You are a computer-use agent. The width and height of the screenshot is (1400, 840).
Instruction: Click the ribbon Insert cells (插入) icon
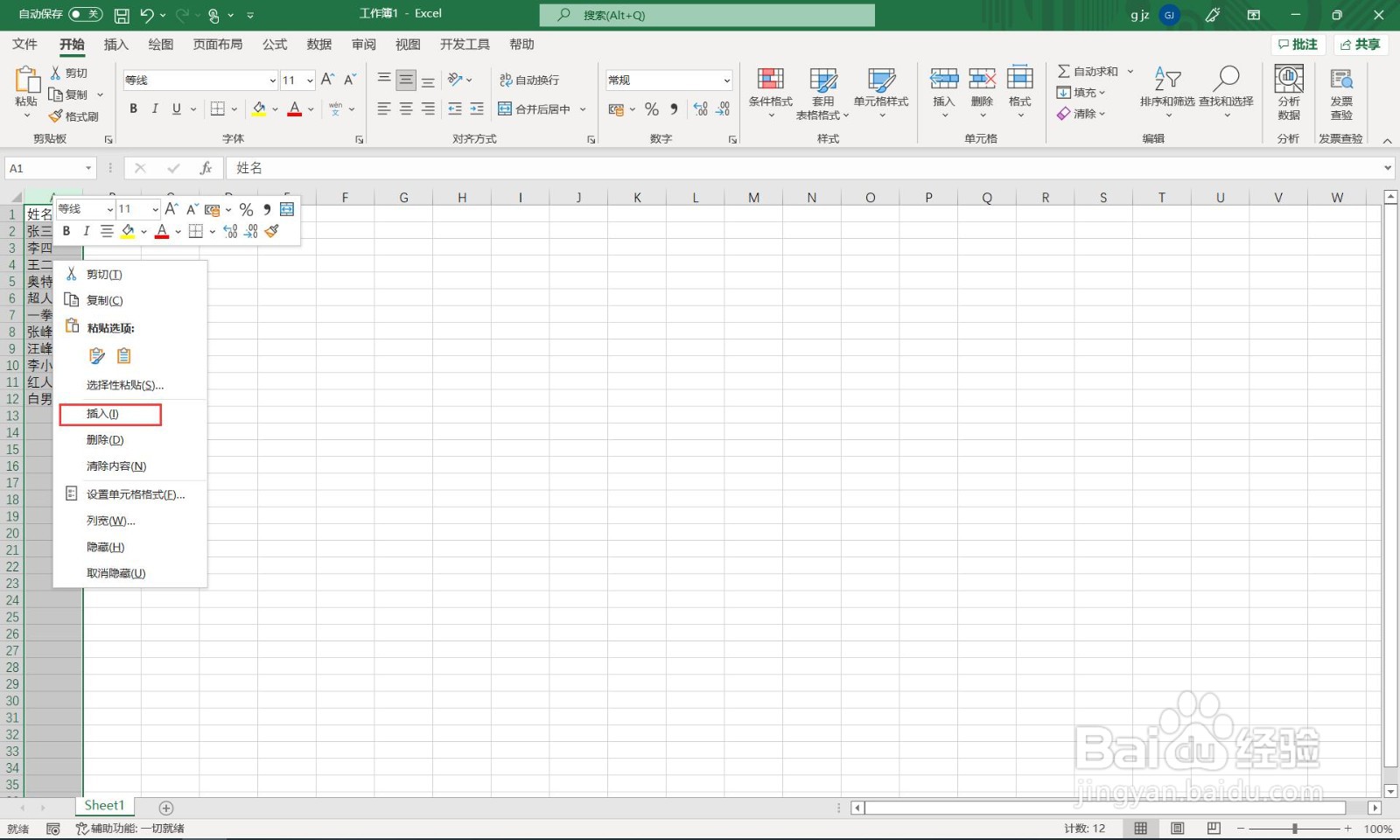point(943,79)
